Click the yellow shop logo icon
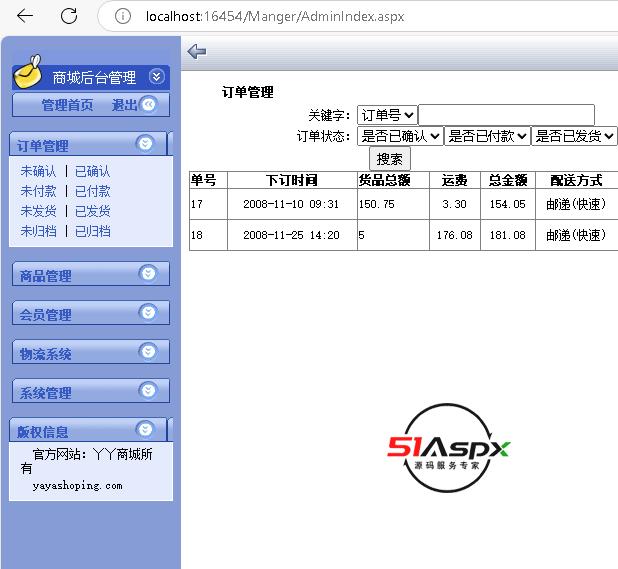 point(28,72)
